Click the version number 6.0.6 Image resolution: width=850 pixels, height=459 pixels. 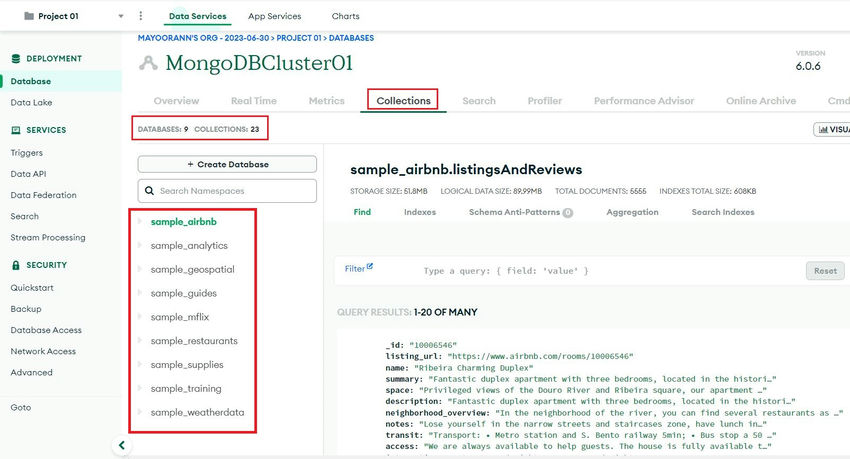pyautogui.click(x=808, y=66)
